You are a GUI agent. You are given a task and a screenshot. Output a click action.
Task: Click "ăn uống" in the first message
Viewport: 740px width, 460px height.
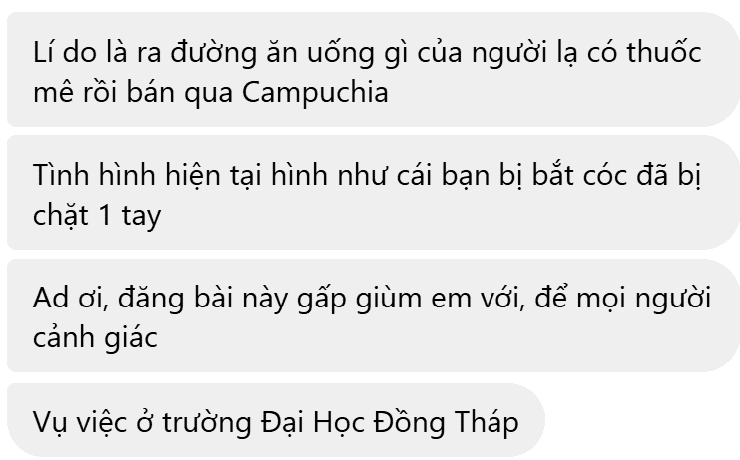point(320,53)
